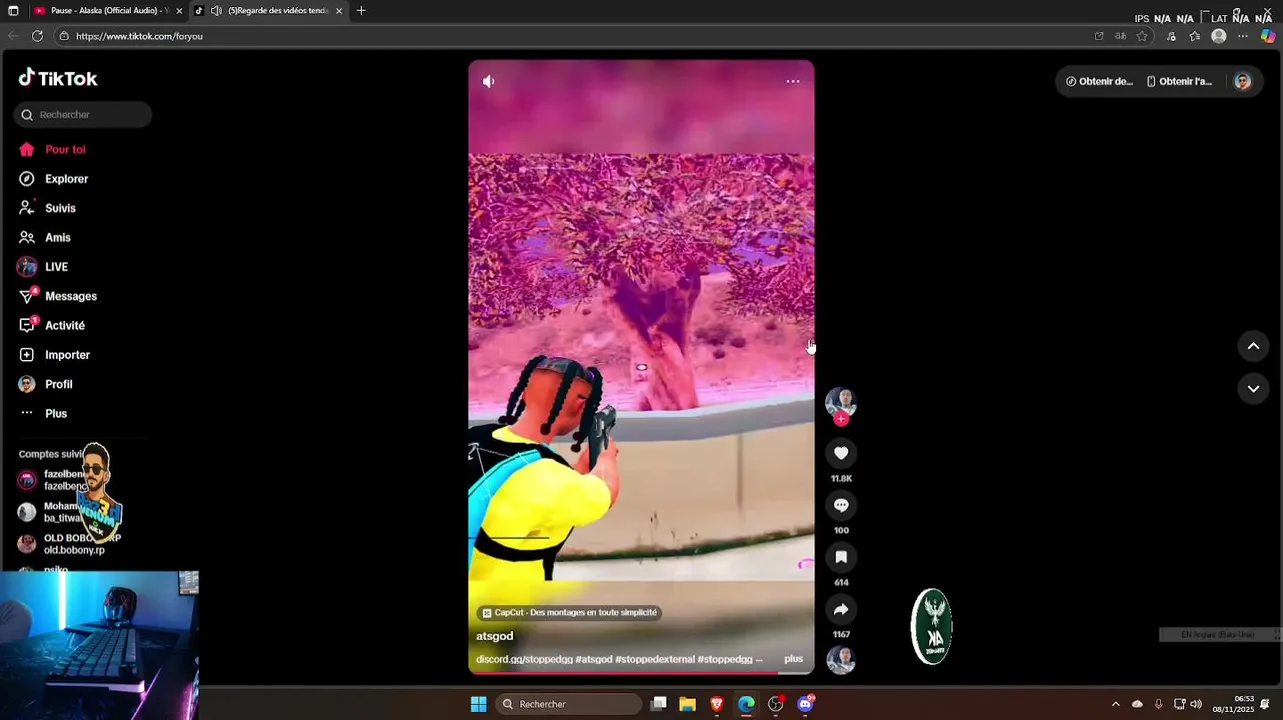Open browser media control icon
Viewport: 1283px width, 720px height.
click(x=1171, y=36)
